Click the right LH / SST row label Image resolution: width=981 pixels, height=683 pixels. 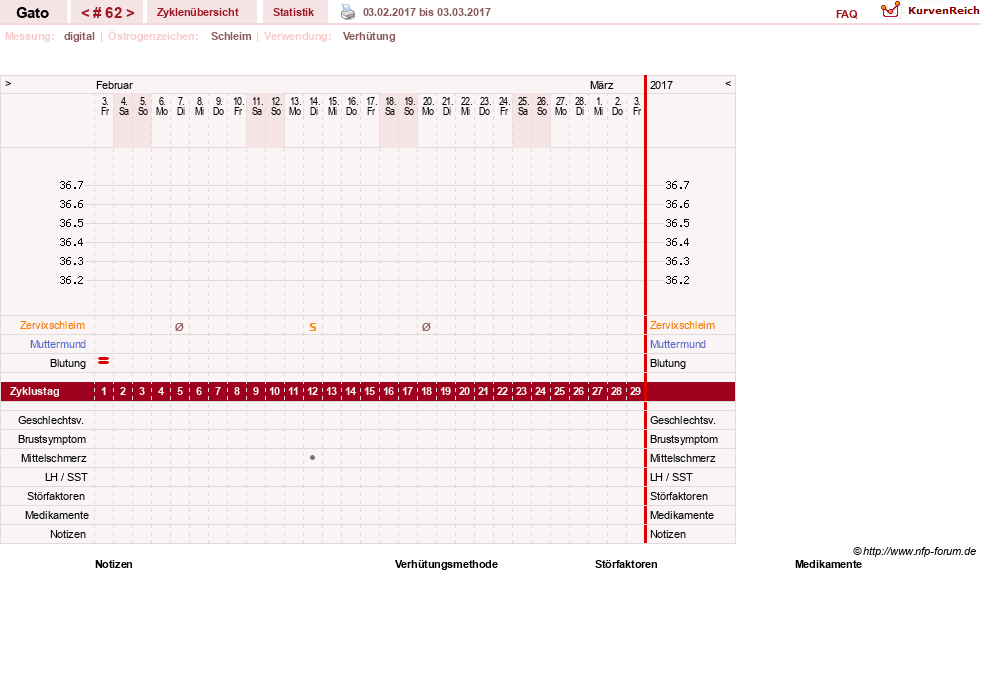coord(671,477)
